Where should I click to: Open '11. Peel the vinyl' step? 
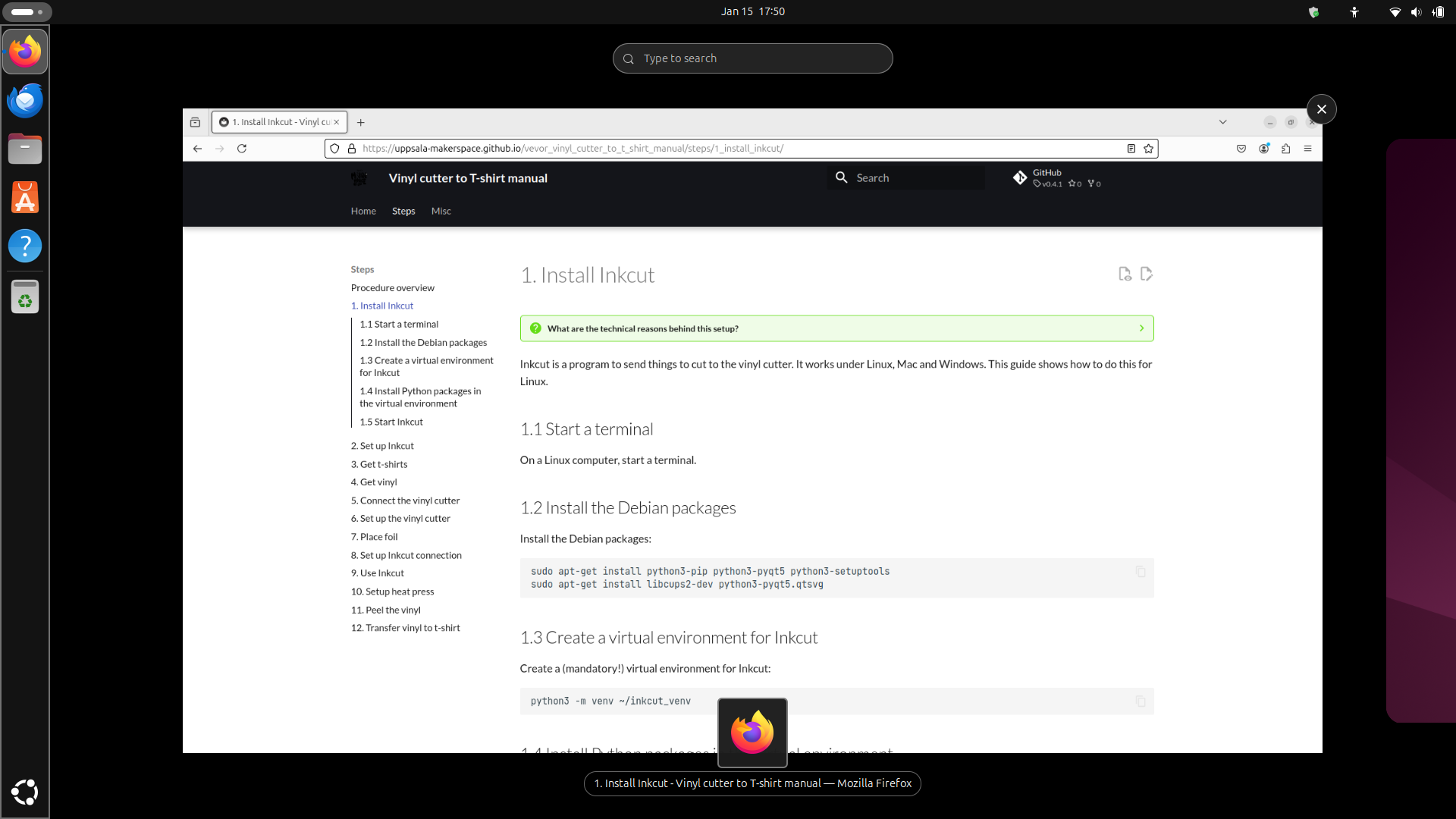click(x=386, y=610)
